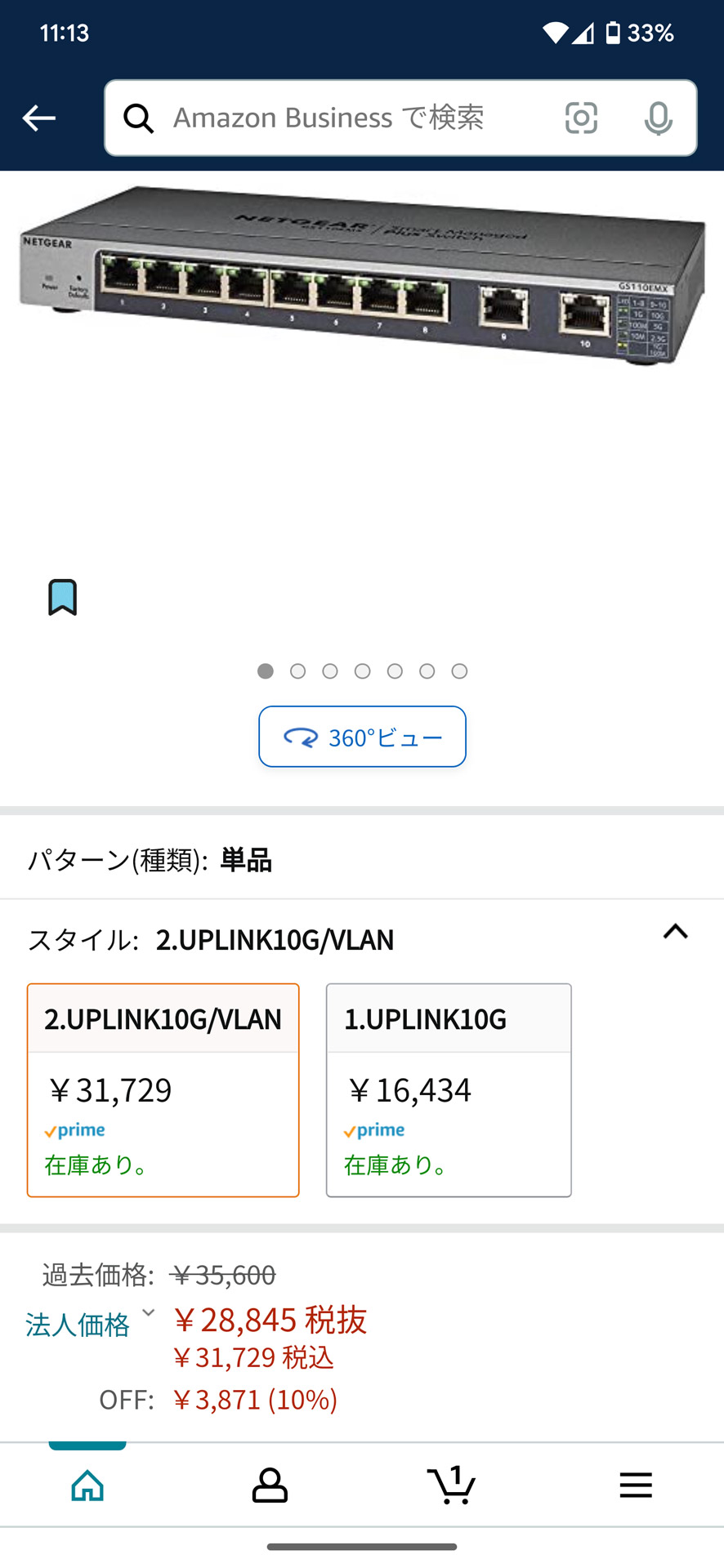Viewport: 724px width, 1568px height.
Task: Open Amazon Lens camera search
Action: (x=580, y=118)
